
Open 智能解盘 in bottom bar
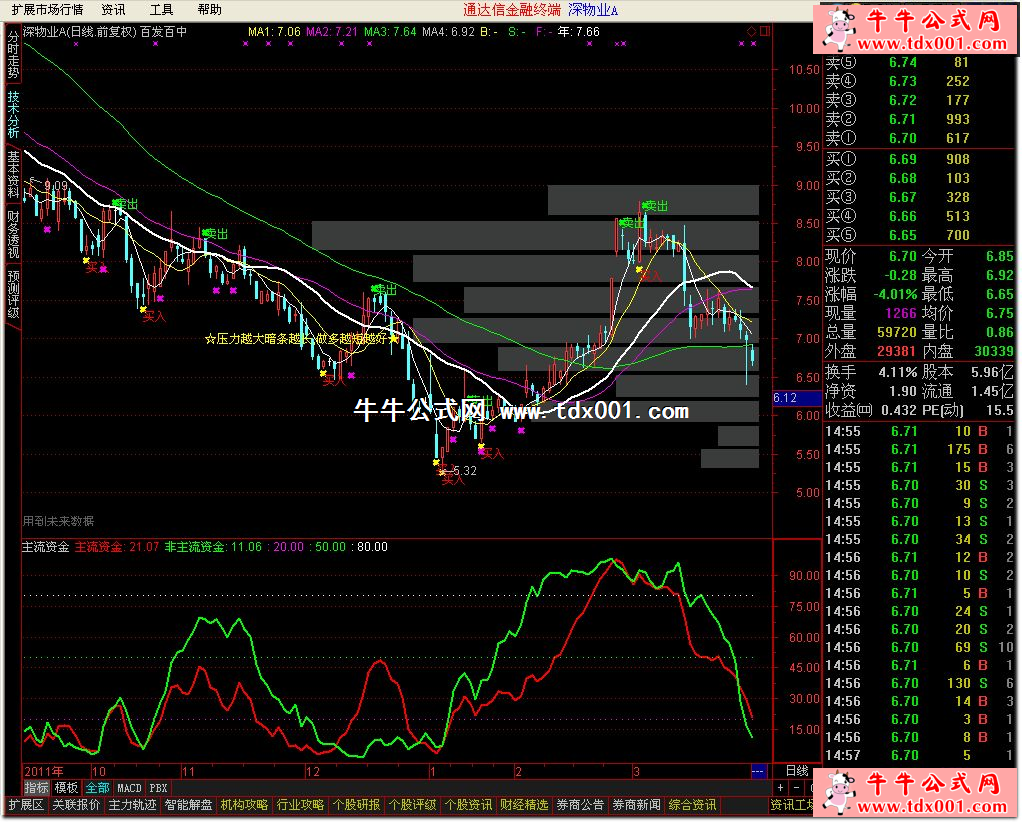click(x=189, y=805)
